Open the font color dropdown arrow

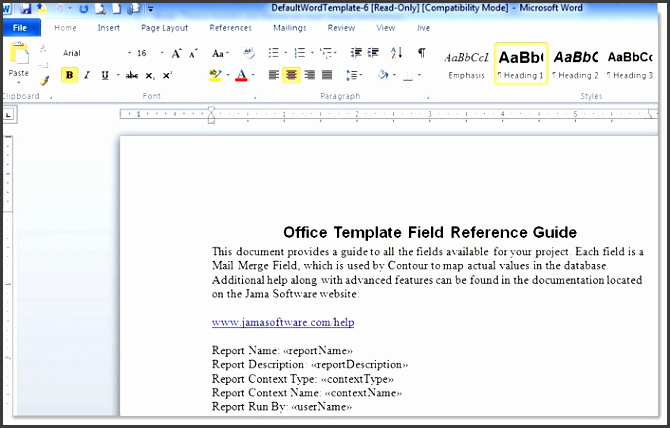pyautogui.click(x=253, y=75)
